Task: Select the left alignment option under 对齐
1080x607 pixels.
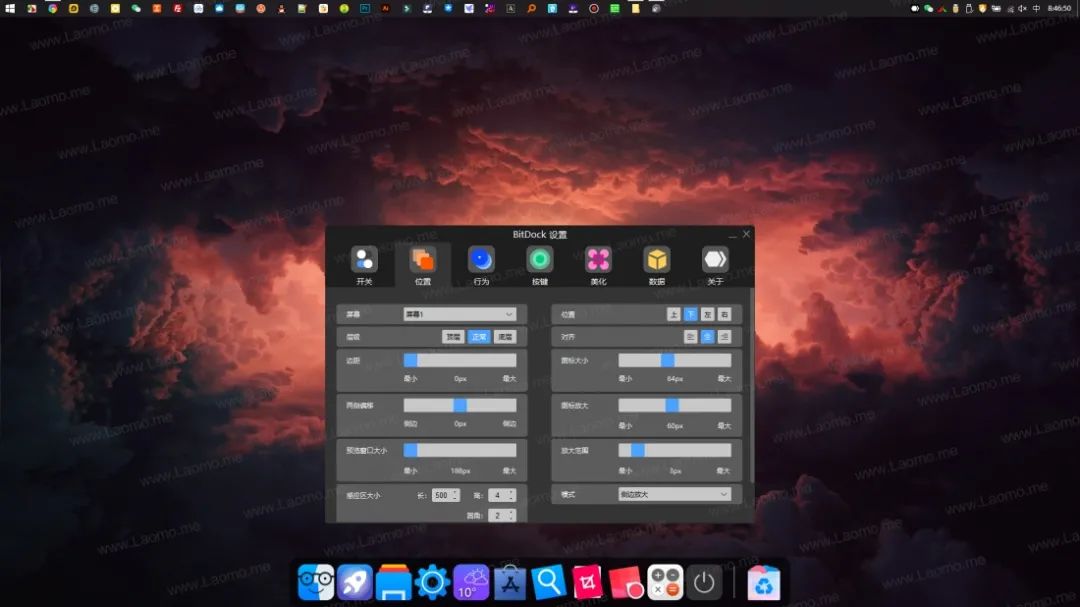Action: pyautogui.click(x=692, y=336)
